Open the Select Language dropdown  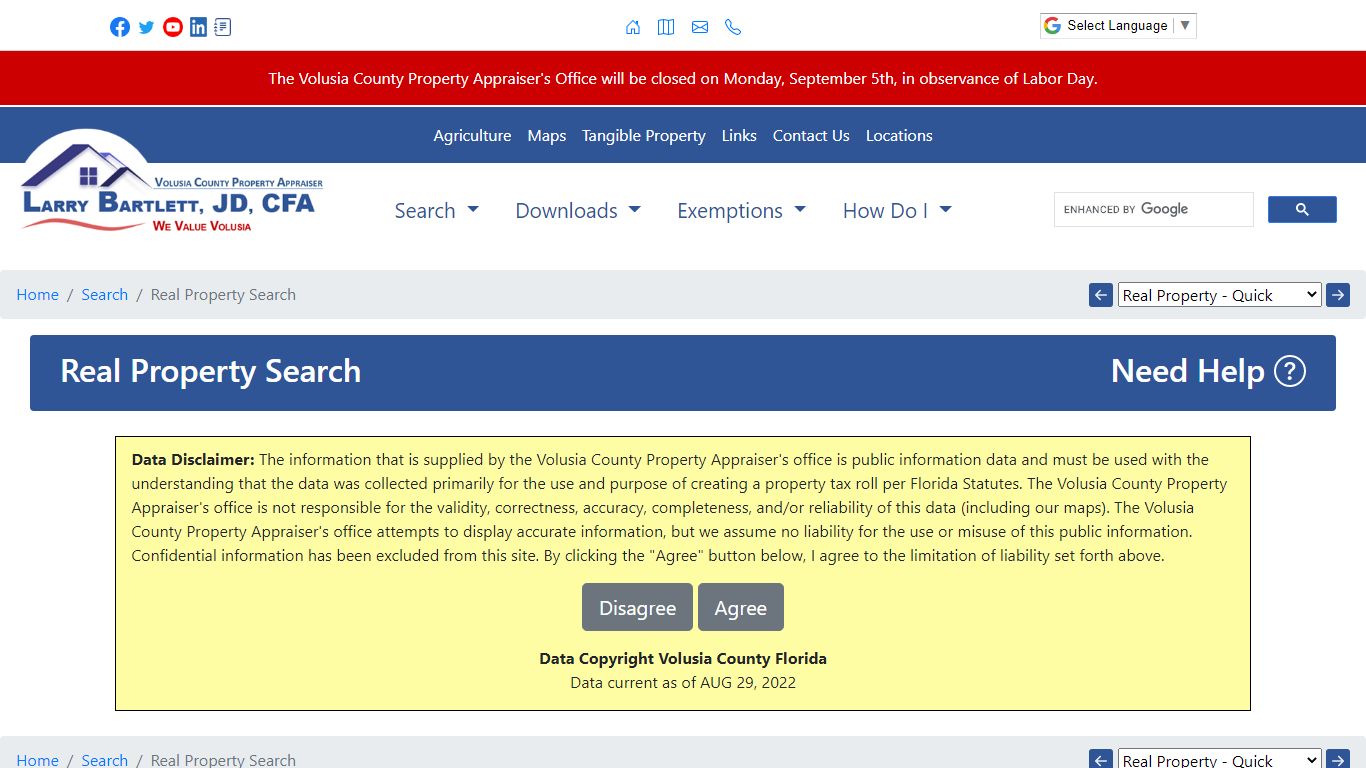[1118, 26]
